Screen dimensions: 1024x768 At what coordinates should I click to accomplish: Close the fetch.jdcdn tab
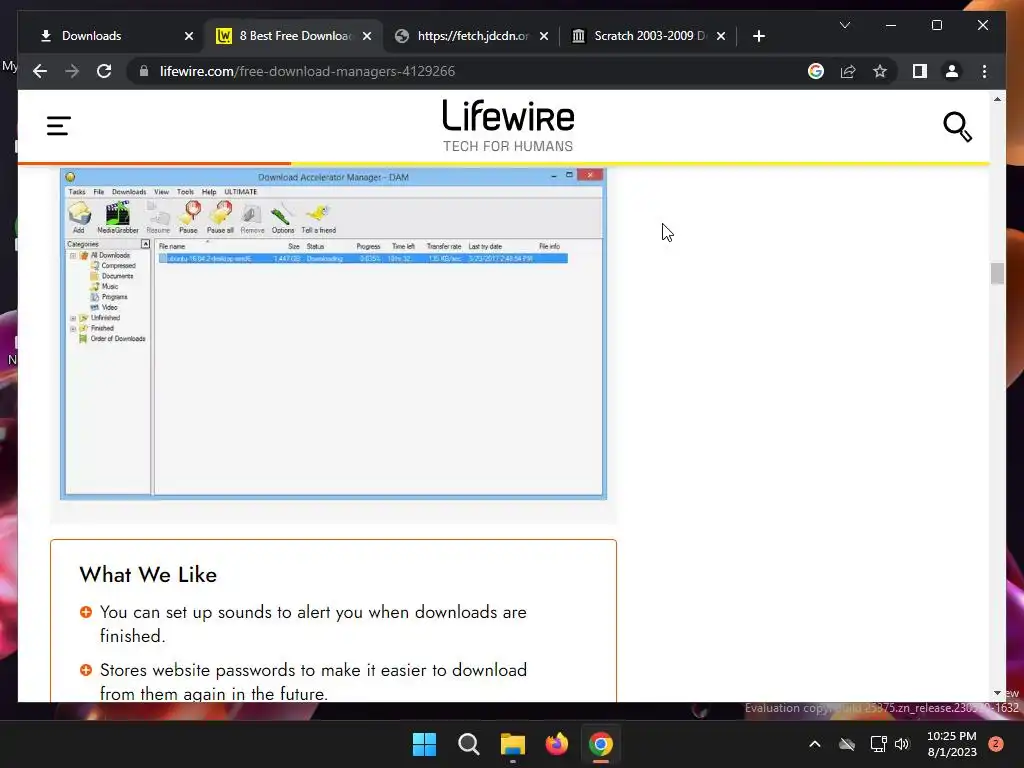coord(544,36)
